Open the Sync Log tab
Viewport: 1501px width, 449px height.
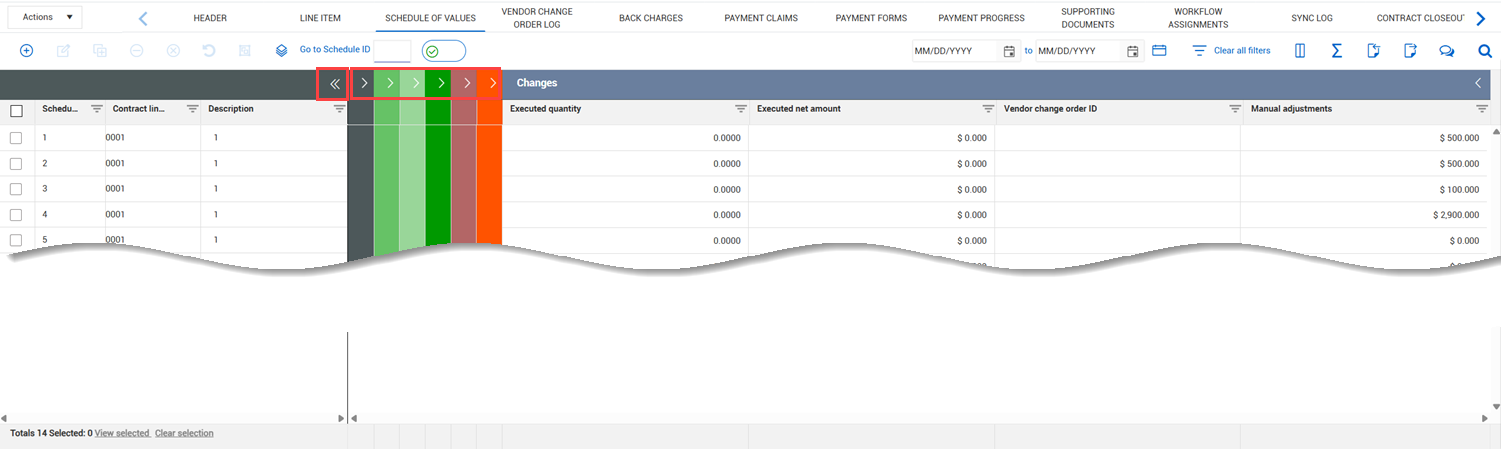[1310, 18]
